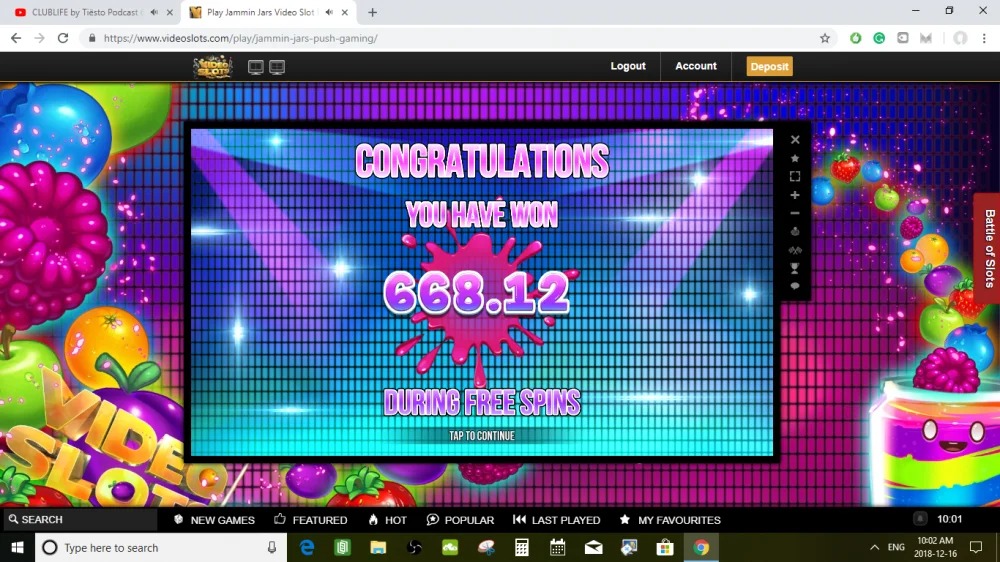View site security padlock info
The image size is (1000, 562).
[92, 38]
